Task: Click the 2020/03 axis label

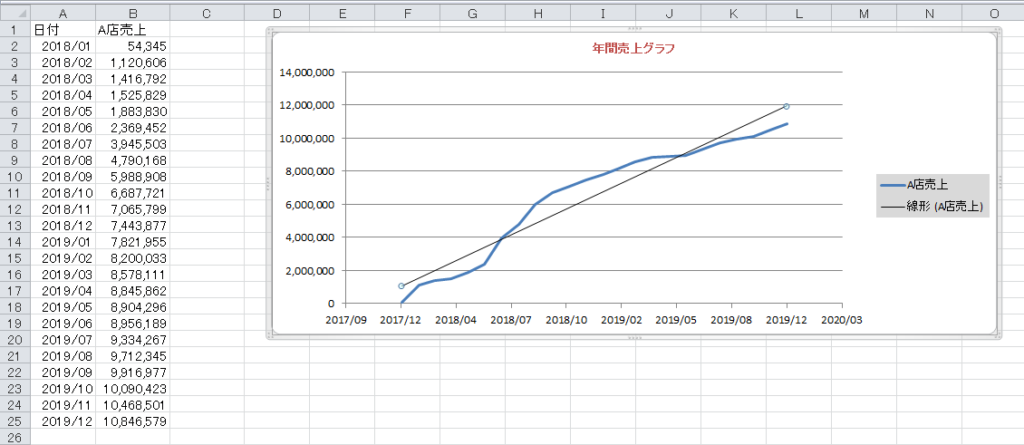Action: point(842,320)
